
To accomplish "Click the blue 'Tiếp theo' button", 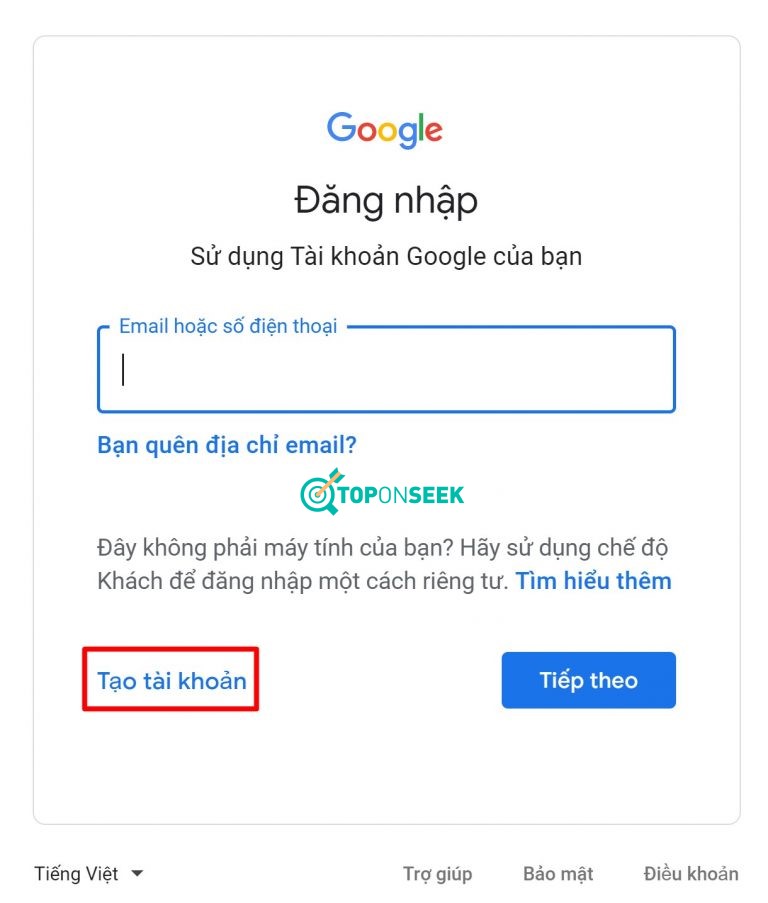I will coord(588,680).
